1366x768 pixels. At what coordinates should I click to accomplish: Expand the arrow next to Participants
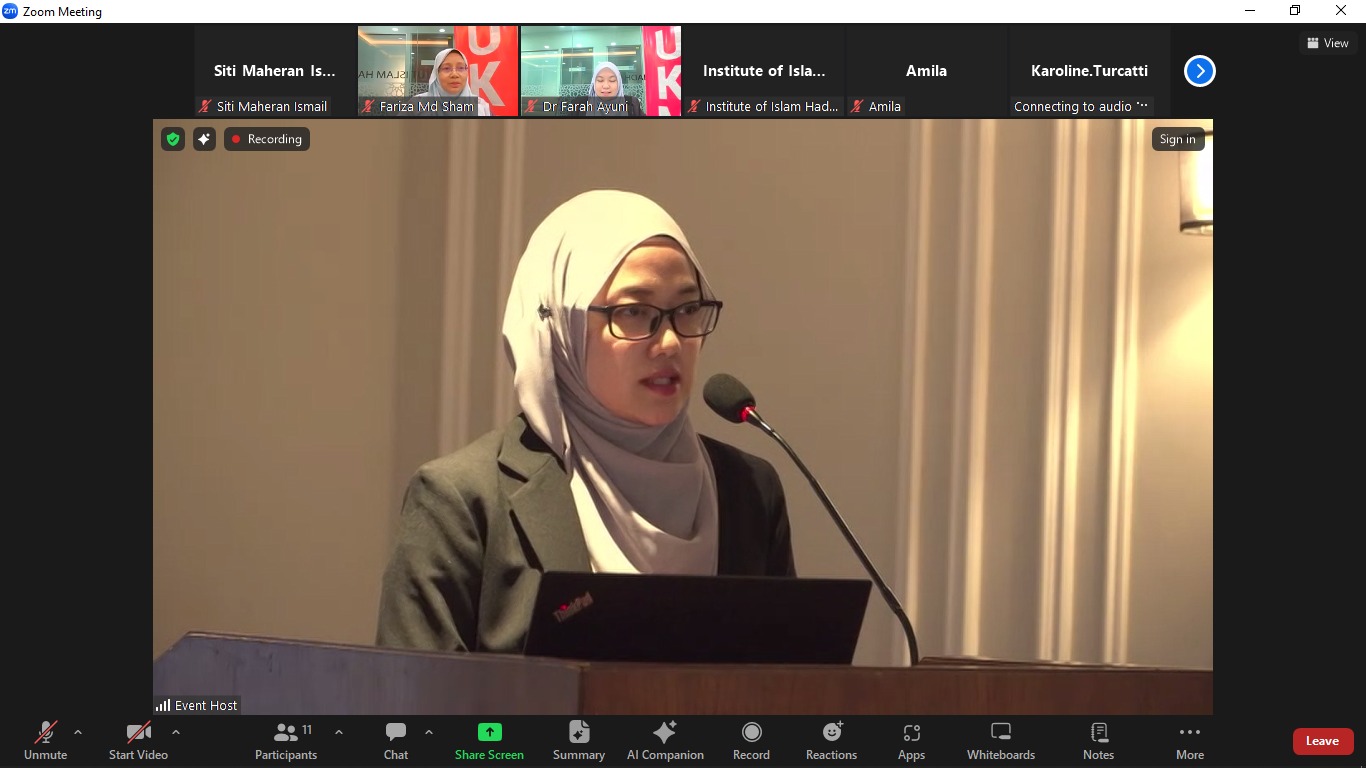[339, 732]
